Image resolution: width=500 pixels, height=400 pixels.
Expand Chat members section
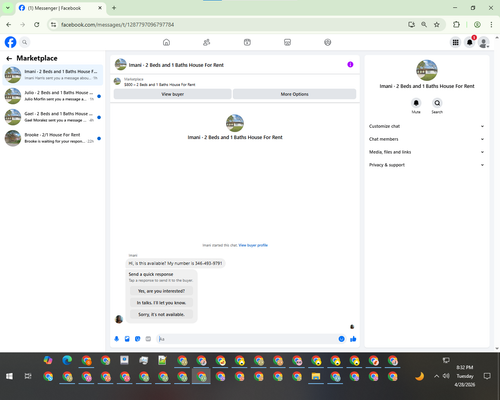(426, 139)
